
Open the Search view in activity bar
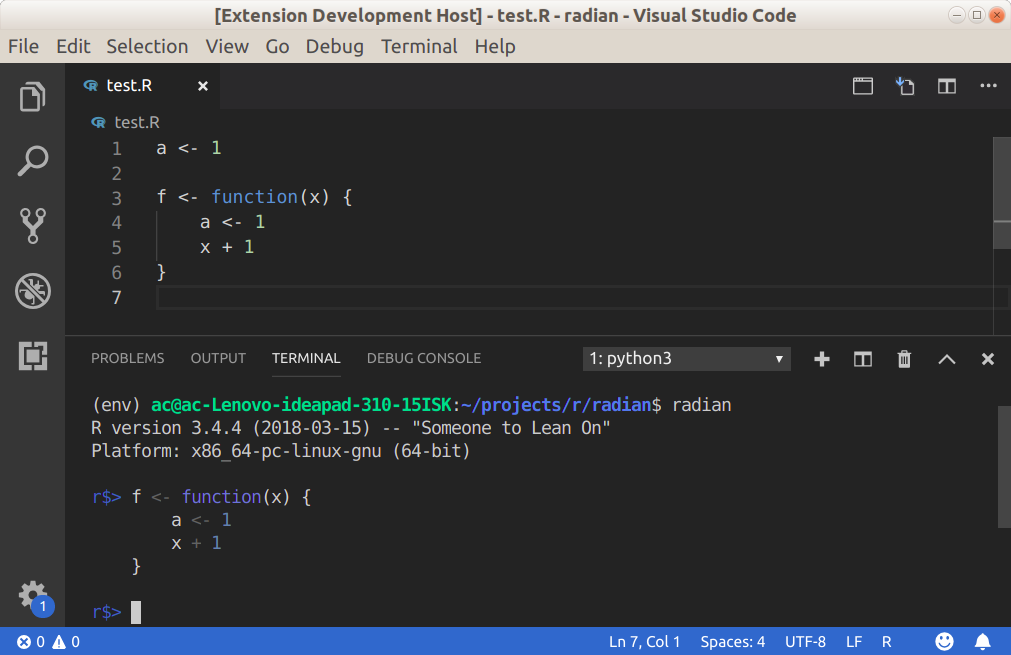[x=32, y=161]
